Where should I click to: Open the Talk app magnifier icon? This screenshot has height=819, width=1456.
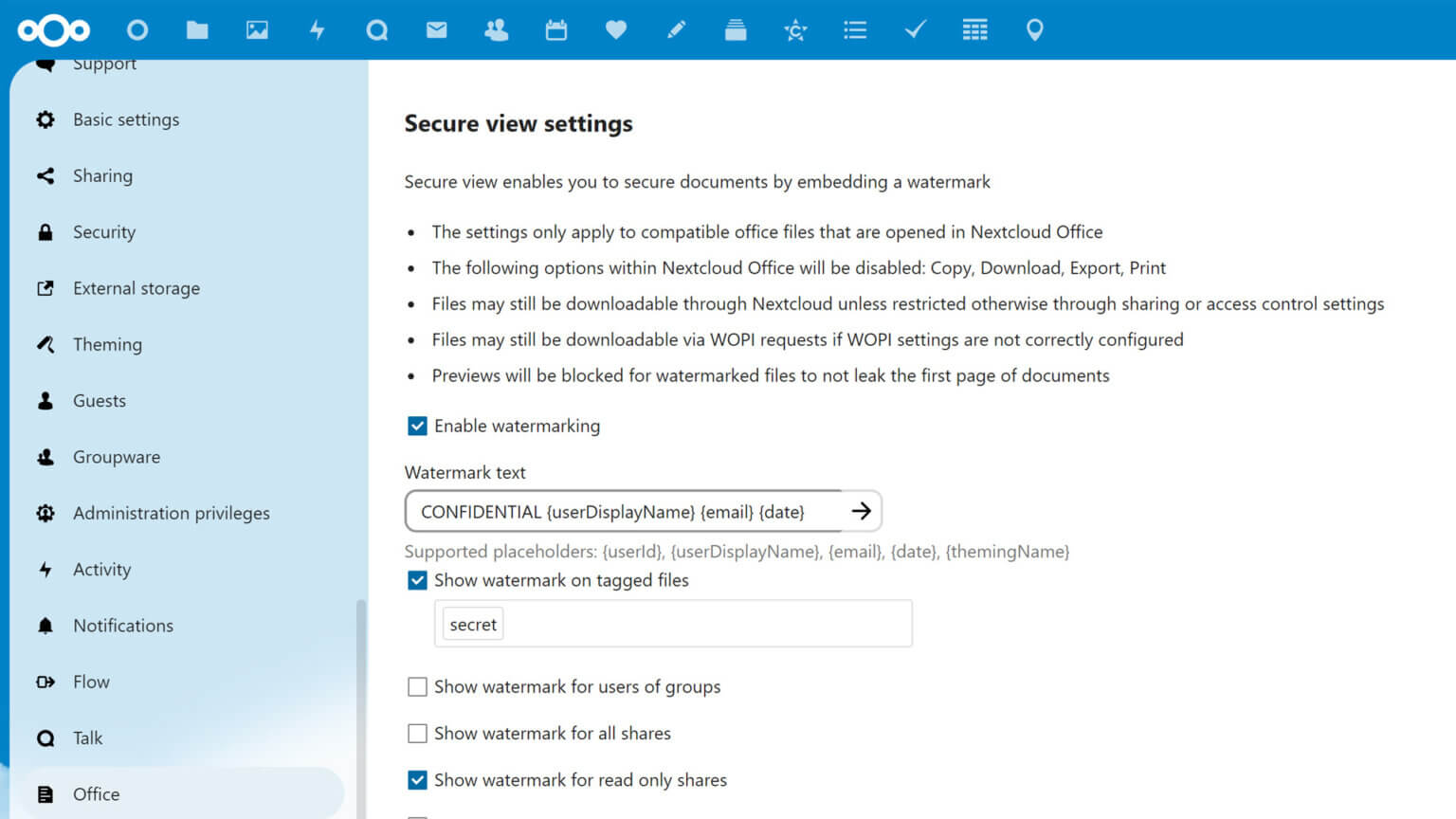(377, 29)
